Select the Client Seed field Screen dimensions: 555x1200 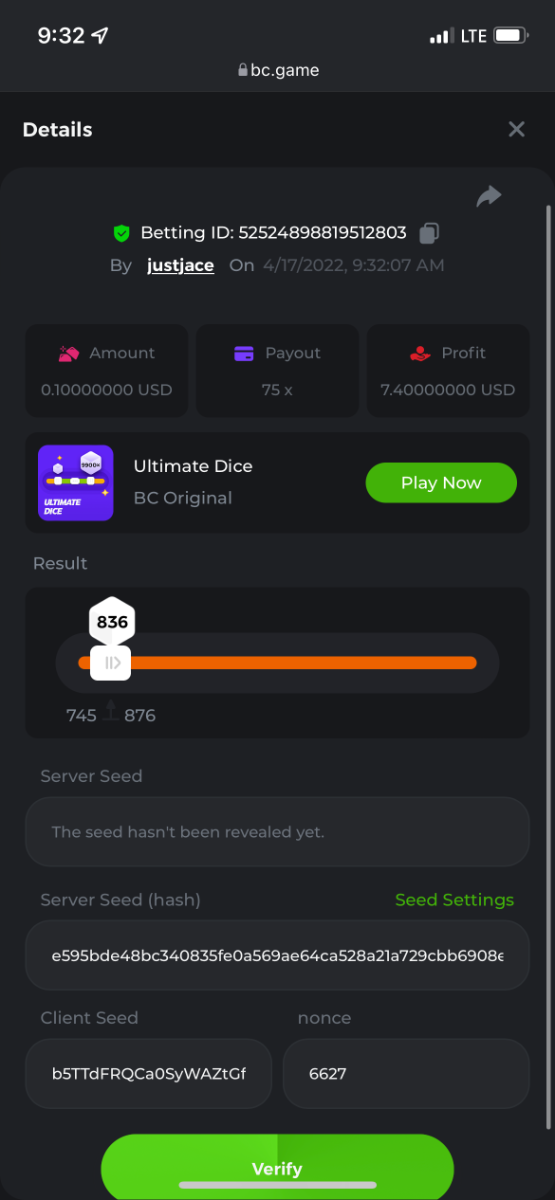pyautogui.click(x=149, y=1074)
